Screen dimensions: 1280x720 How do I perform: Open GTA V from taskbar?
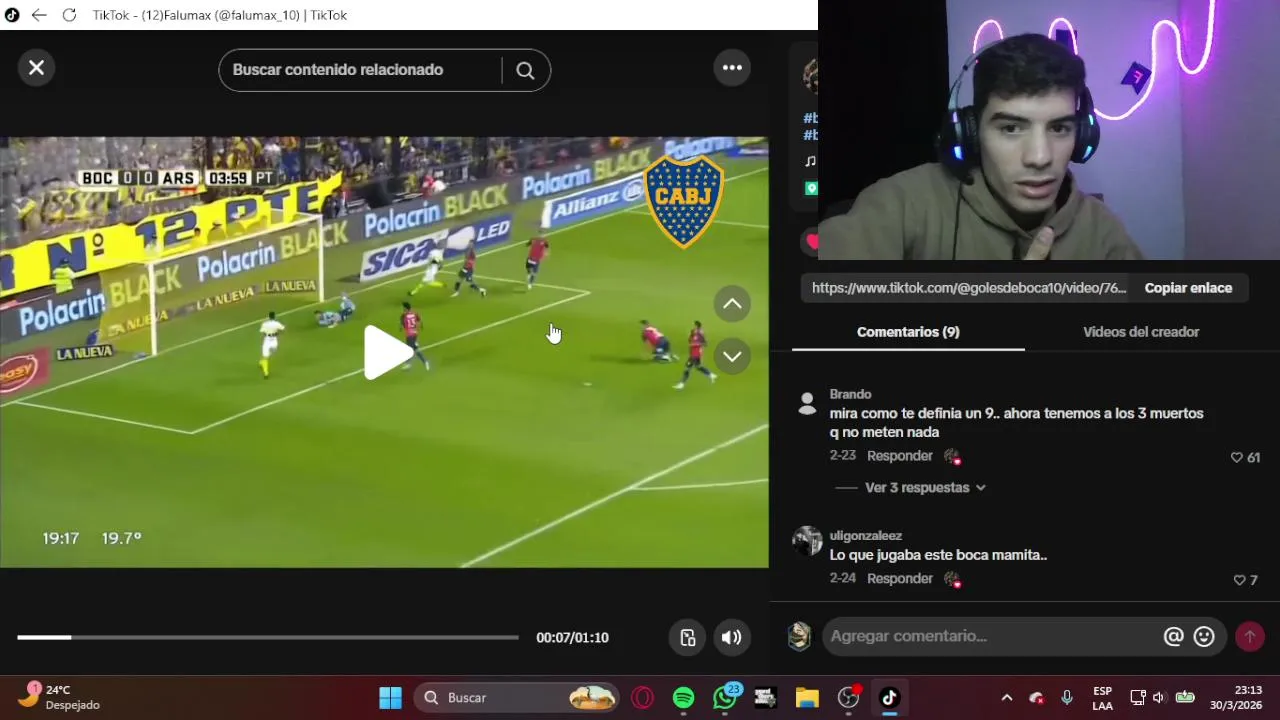click(765, 698)
